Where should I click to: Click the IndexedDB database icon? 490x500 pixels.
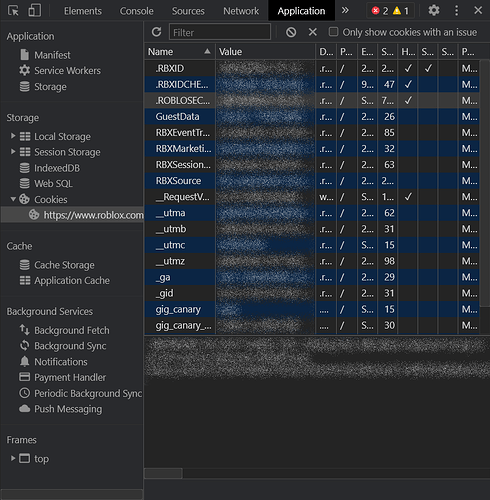pyautogui.click(x=24, y=168)
